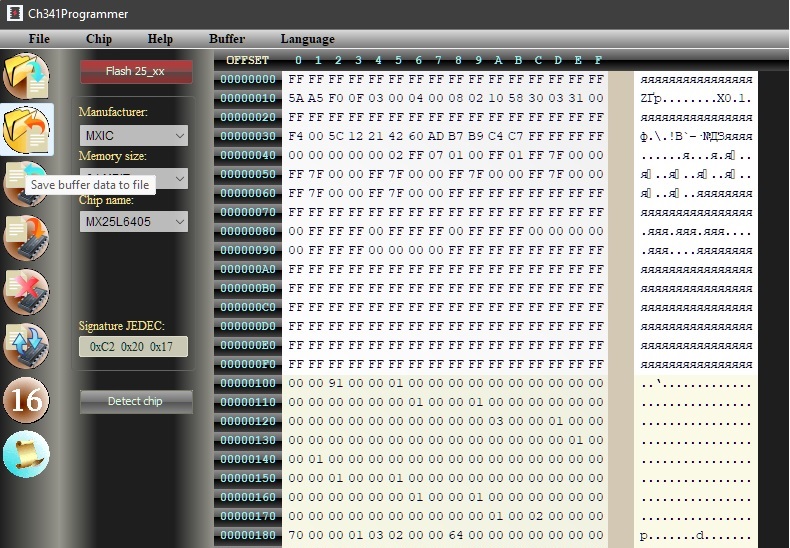
Task: Click the red Flash 25_xx button
Action: click(136, 72)
